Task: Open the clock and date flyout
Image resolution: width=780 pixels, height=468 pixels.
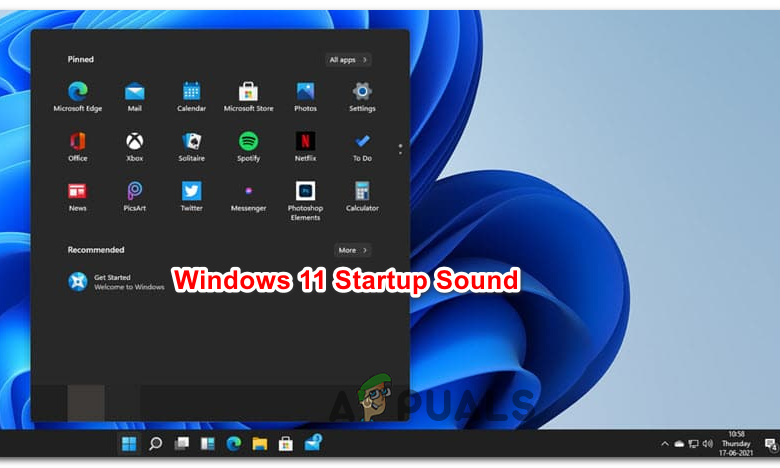Action: (736, 443)
